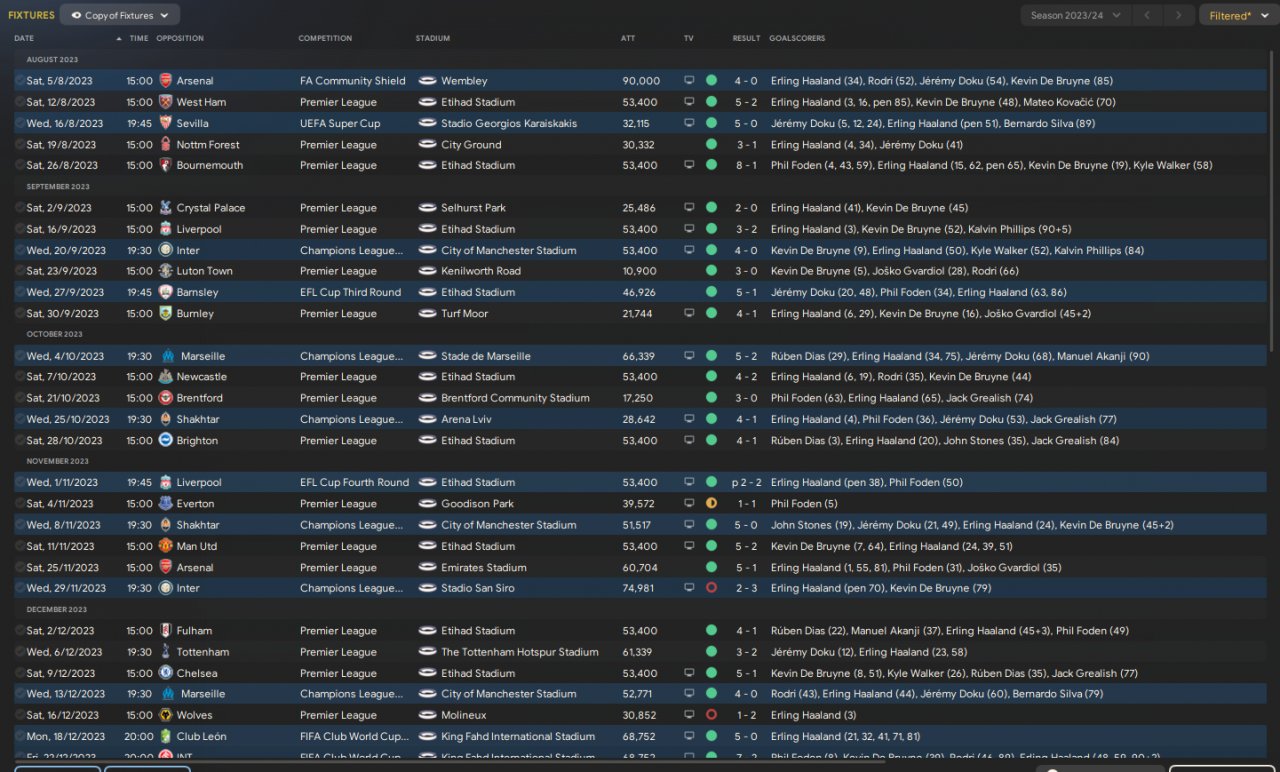Viewport: 1280px width, 772px height.
Task: Sort by the Goalscorers column header
Action: click(x=797, y=39)
